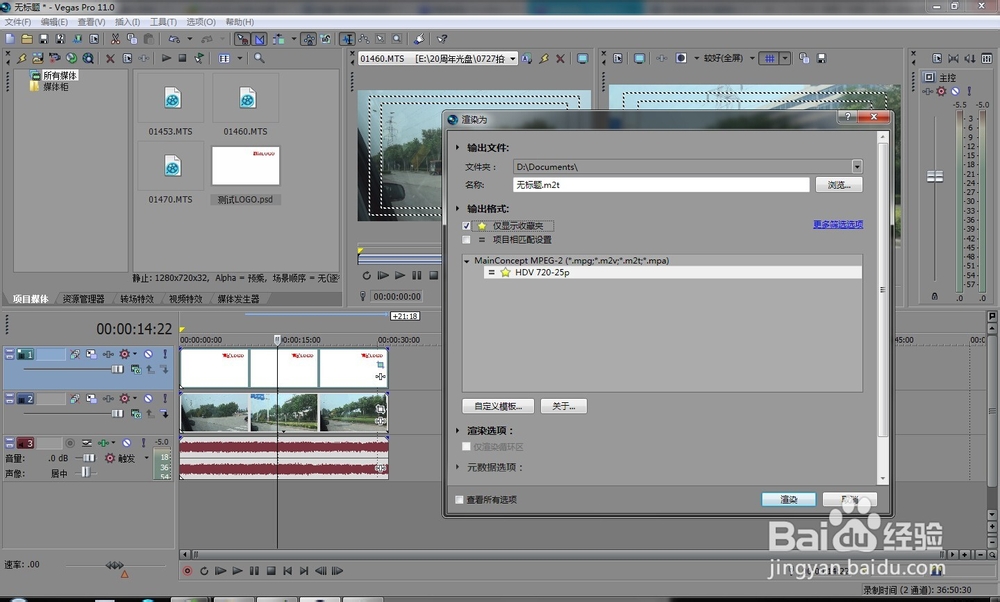Click audio track 3 automation gear icon
Viewport: 1000px width, 602px height.
pyautogui.click(x=110, y=458)
